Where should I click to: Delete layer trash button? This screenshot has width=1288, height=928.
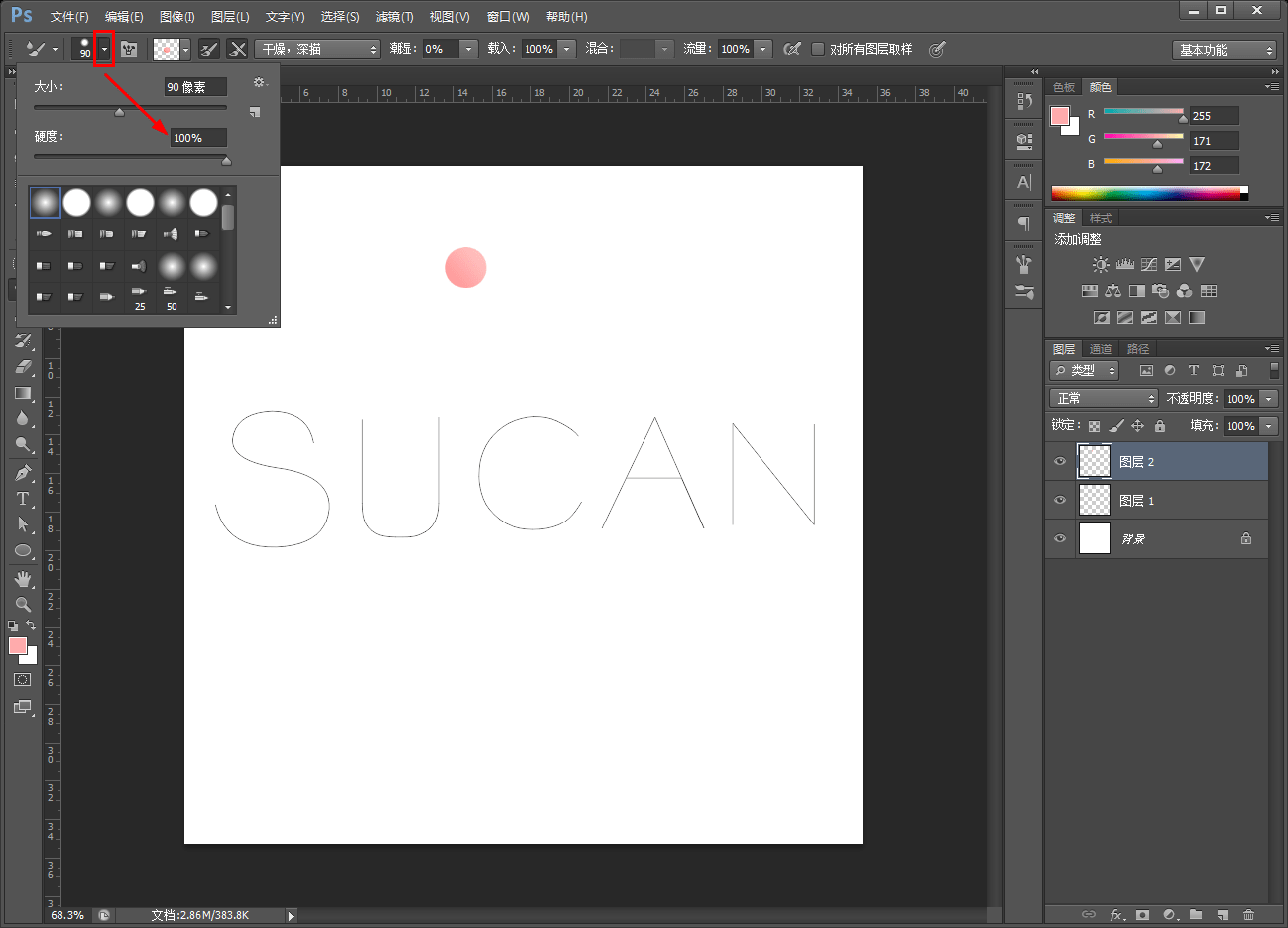(1248, 915)
